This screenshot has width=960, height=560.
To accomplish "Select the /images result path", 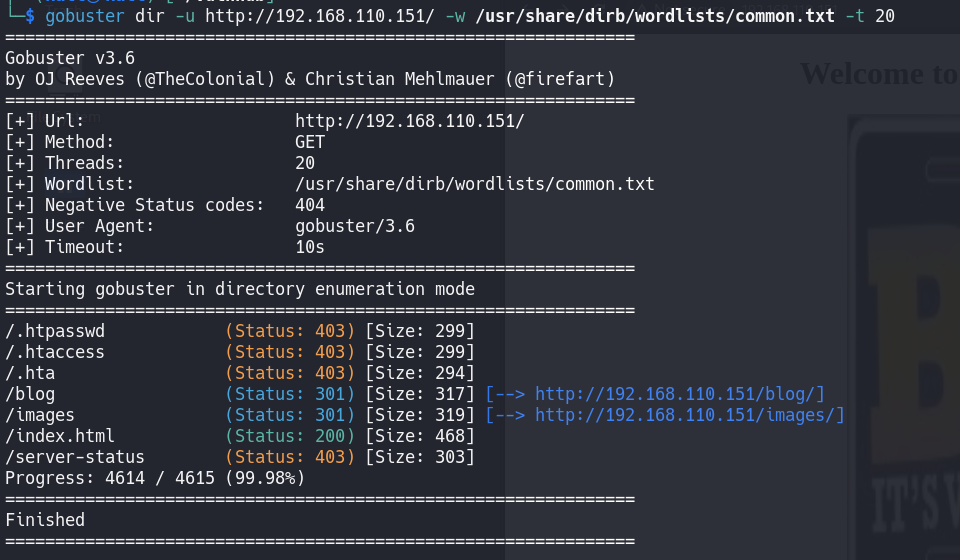I will click(40, 415).
